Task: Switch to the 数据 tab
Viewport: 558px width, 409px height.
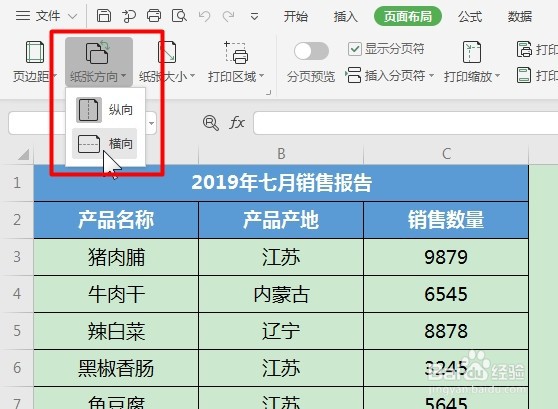Action: 520,16
